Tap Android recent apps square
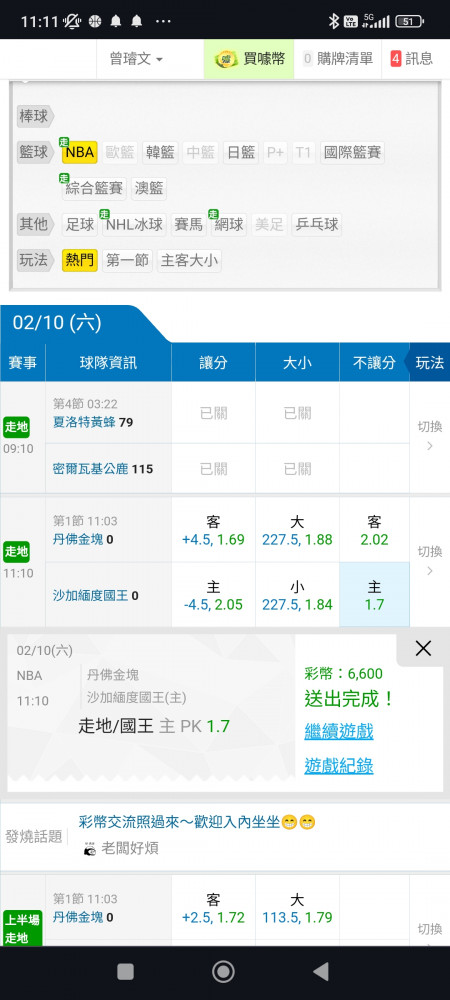This screenshot has height=1000, width=450. [126, 971]
